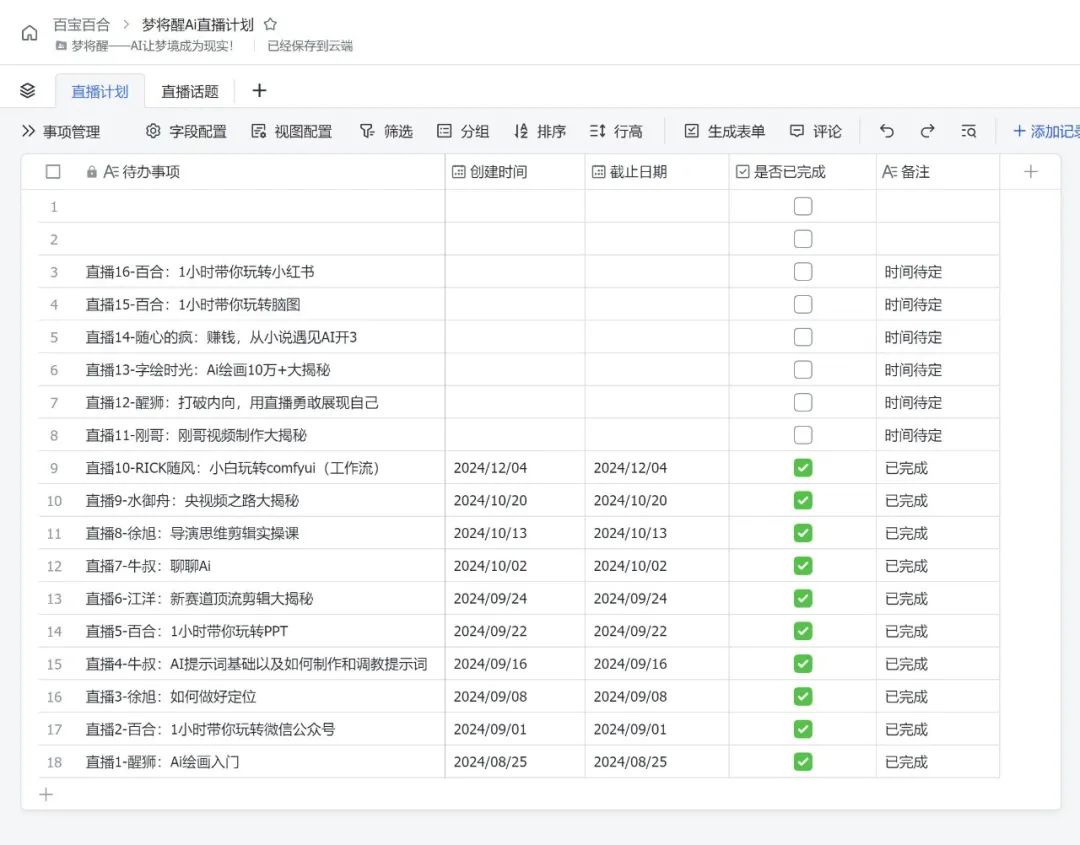
Task: Open the views list layers icon
Action: pyautogui.click(x=28, y=89)
